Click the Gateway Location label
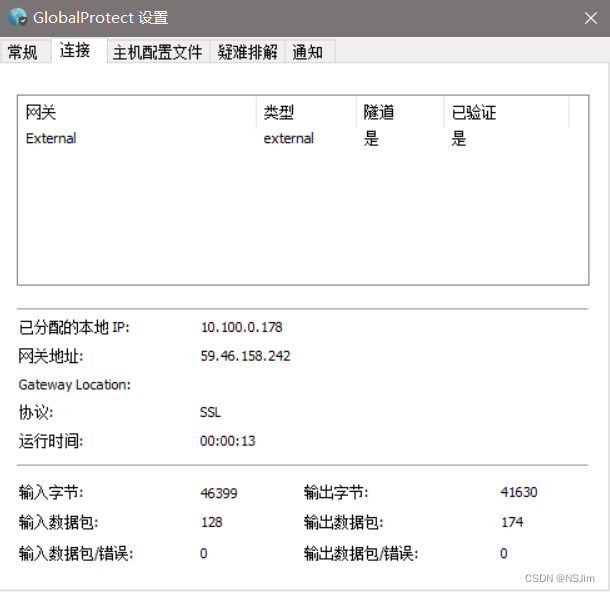Viewport: 610px width, 592px height. 74,385
